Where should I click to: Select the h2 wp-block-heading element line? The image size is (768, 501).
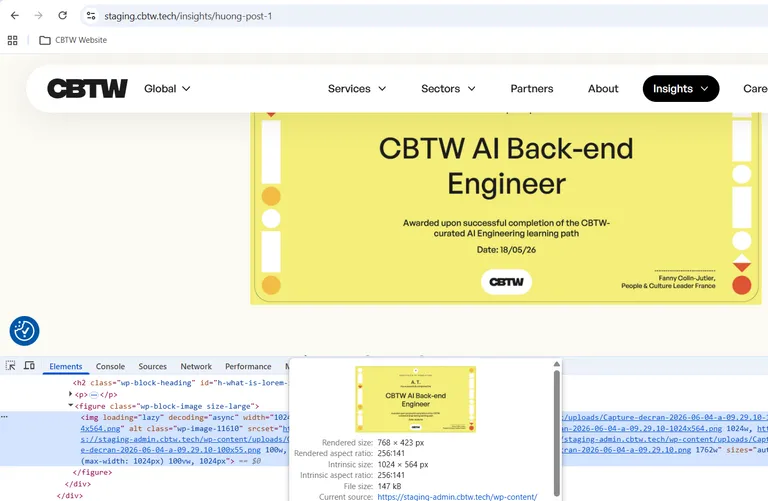click(180, 383)
